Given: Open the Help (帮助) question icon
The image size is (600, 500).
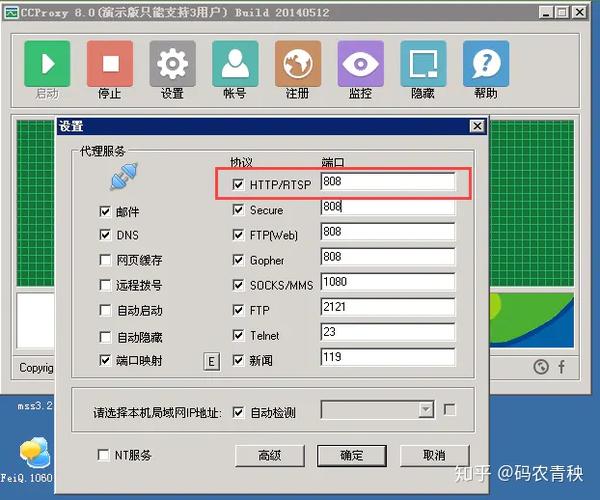Looking at the screenshot, I should [486, 64].
